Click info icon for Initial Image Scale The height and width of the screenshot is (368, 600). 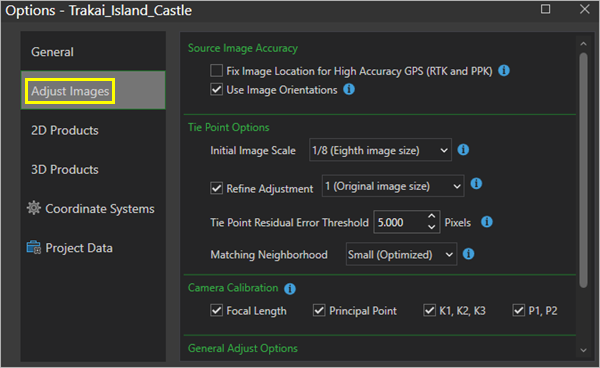[463, 150]
